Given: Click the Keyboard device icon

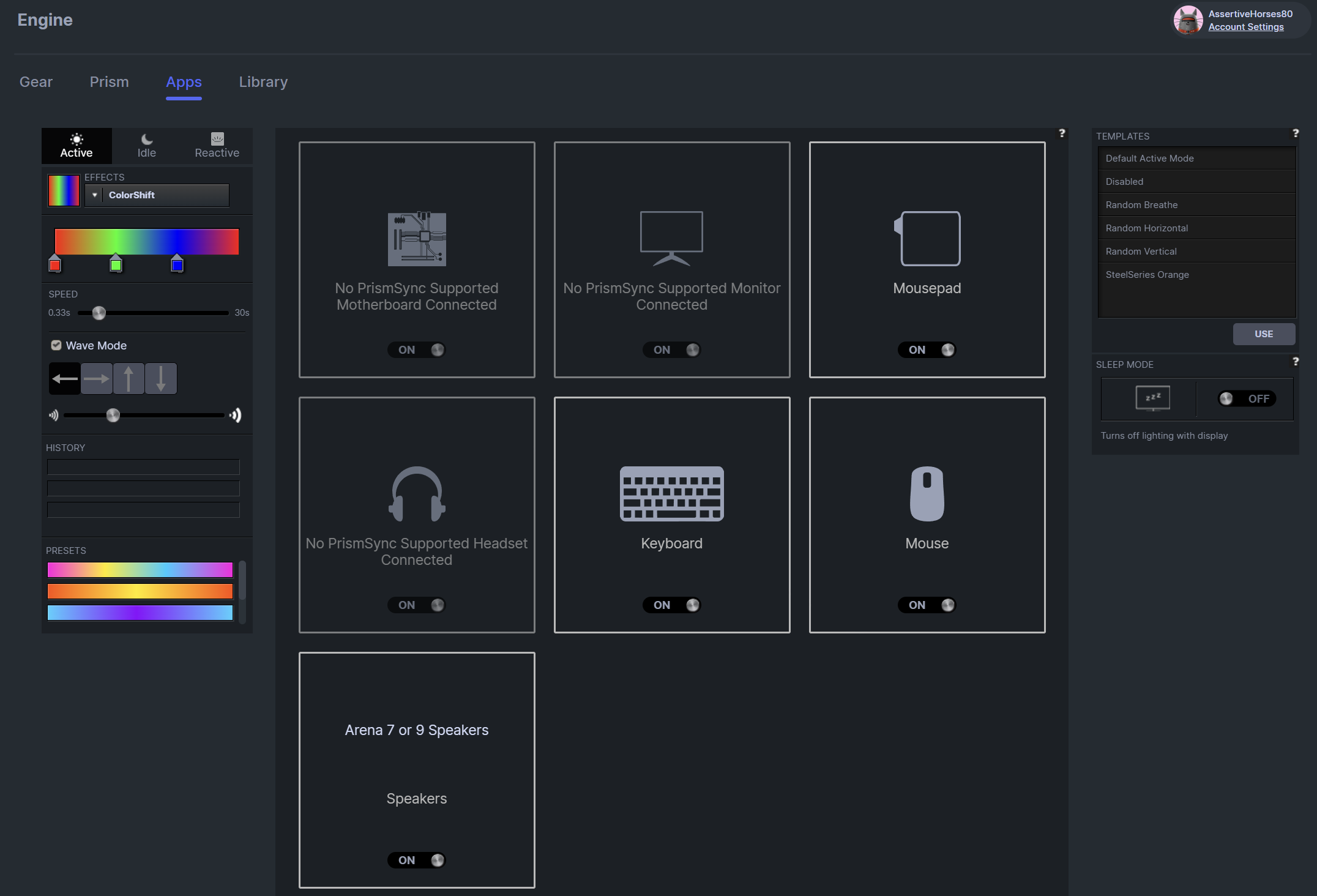Looking at the screenshot, I should 672,494.
